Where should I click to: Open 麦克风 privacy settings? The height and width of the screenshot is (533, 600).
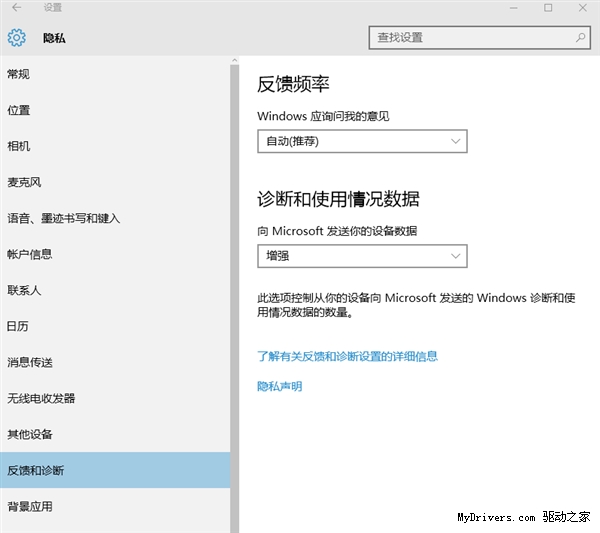24,182
